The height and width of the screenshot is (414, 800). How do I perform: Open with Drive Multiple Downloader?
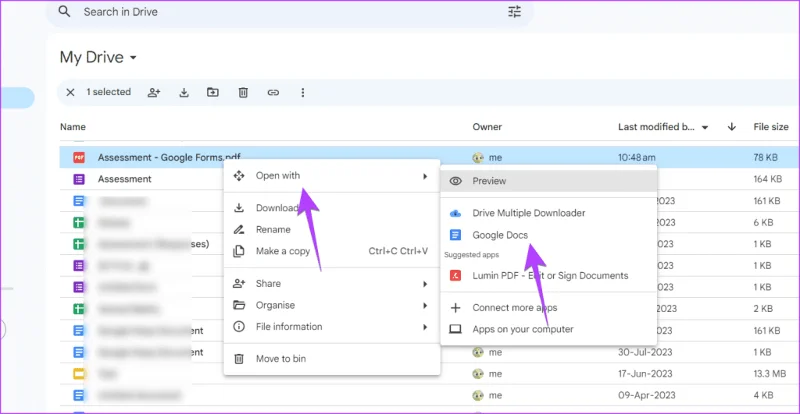(529, 213)
